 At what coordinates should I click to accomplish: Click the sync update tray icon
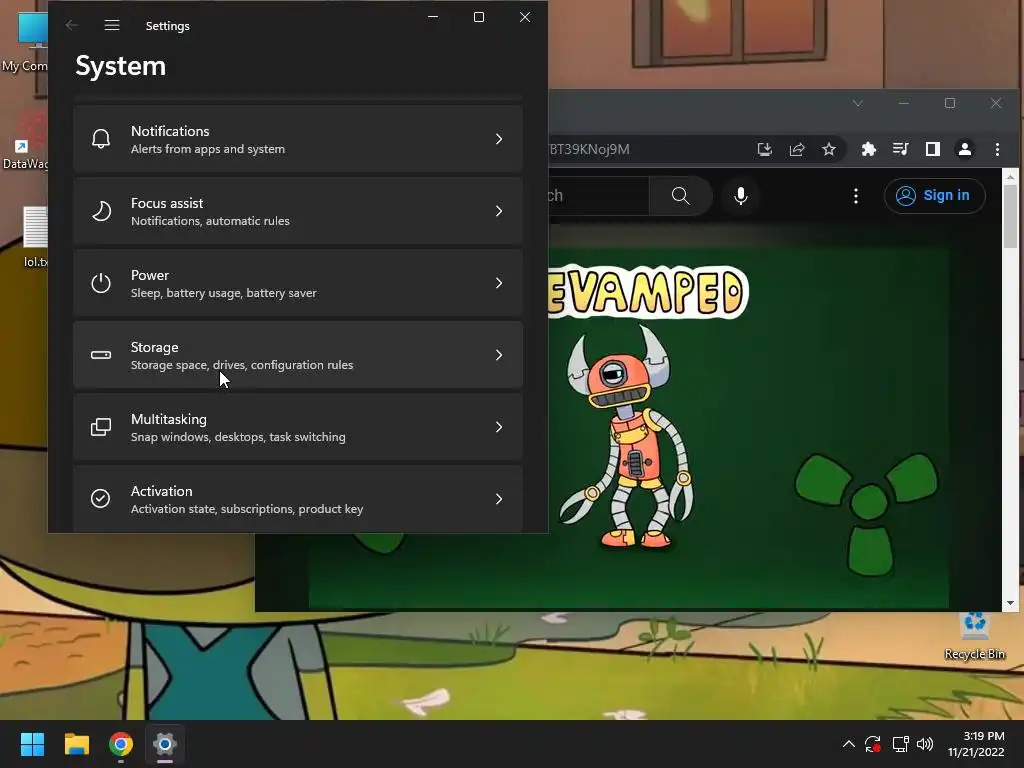[873, 744]
